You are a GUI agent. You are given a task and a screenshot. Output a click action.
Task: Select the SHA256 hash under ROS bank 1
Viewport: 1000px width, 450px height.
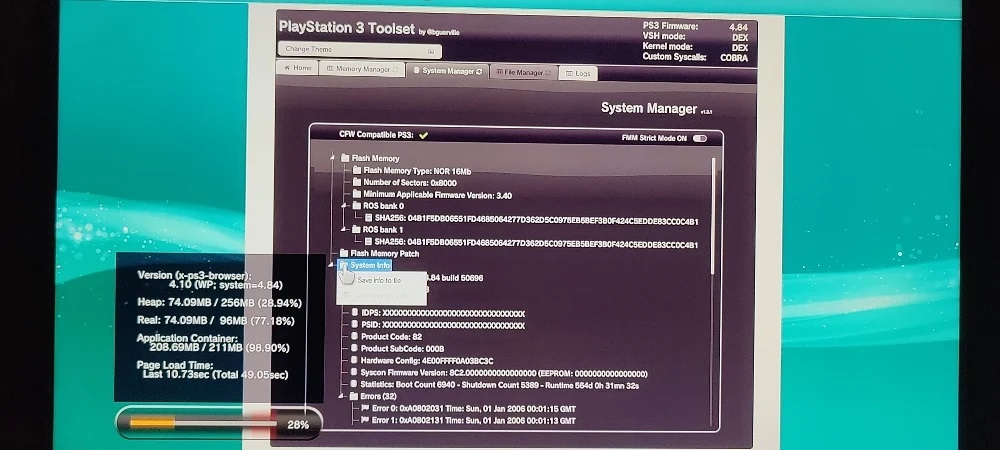(x=536, y=245)
